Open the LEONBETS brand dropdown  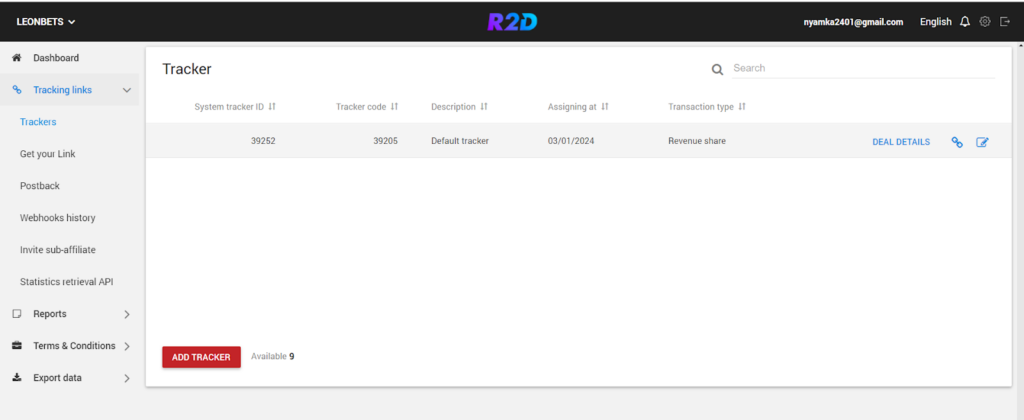click(46, 22)
